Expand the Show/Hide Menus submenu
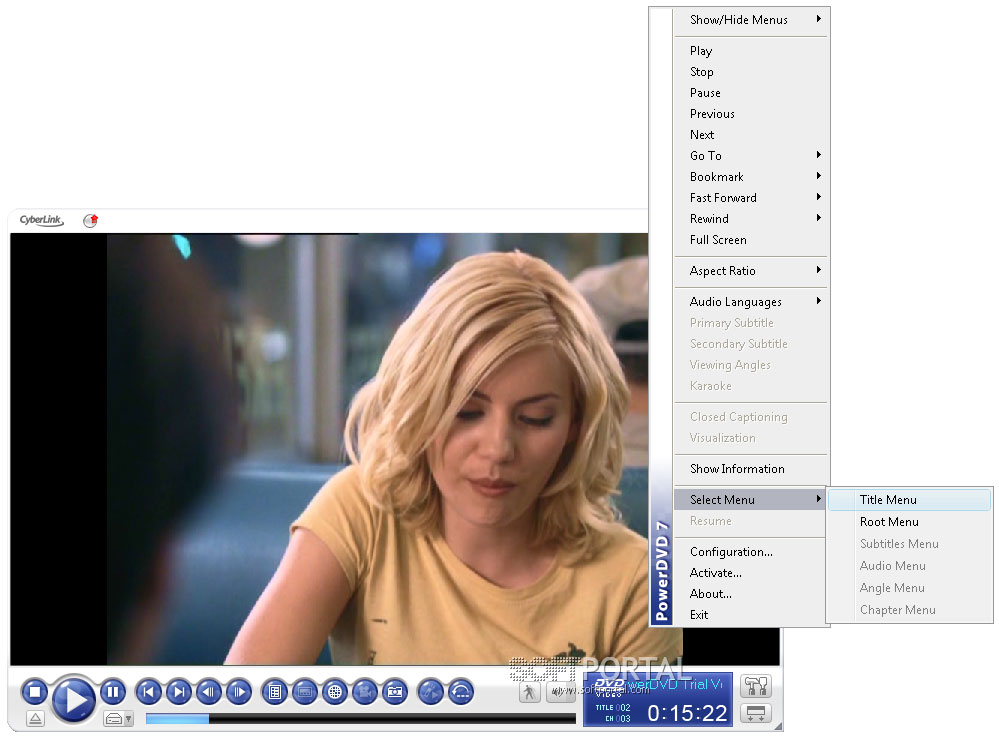The image size is (999, 745). pyautogui.click(x=751, y=20)
